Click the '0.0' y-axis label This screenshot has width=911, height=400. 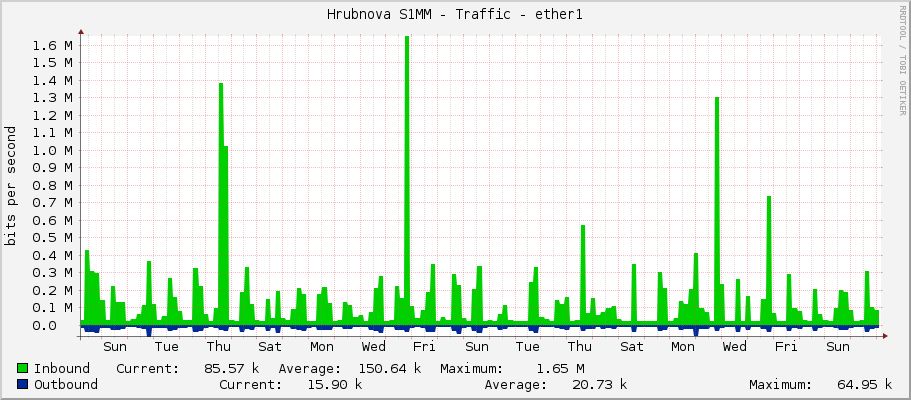(44, 325)
